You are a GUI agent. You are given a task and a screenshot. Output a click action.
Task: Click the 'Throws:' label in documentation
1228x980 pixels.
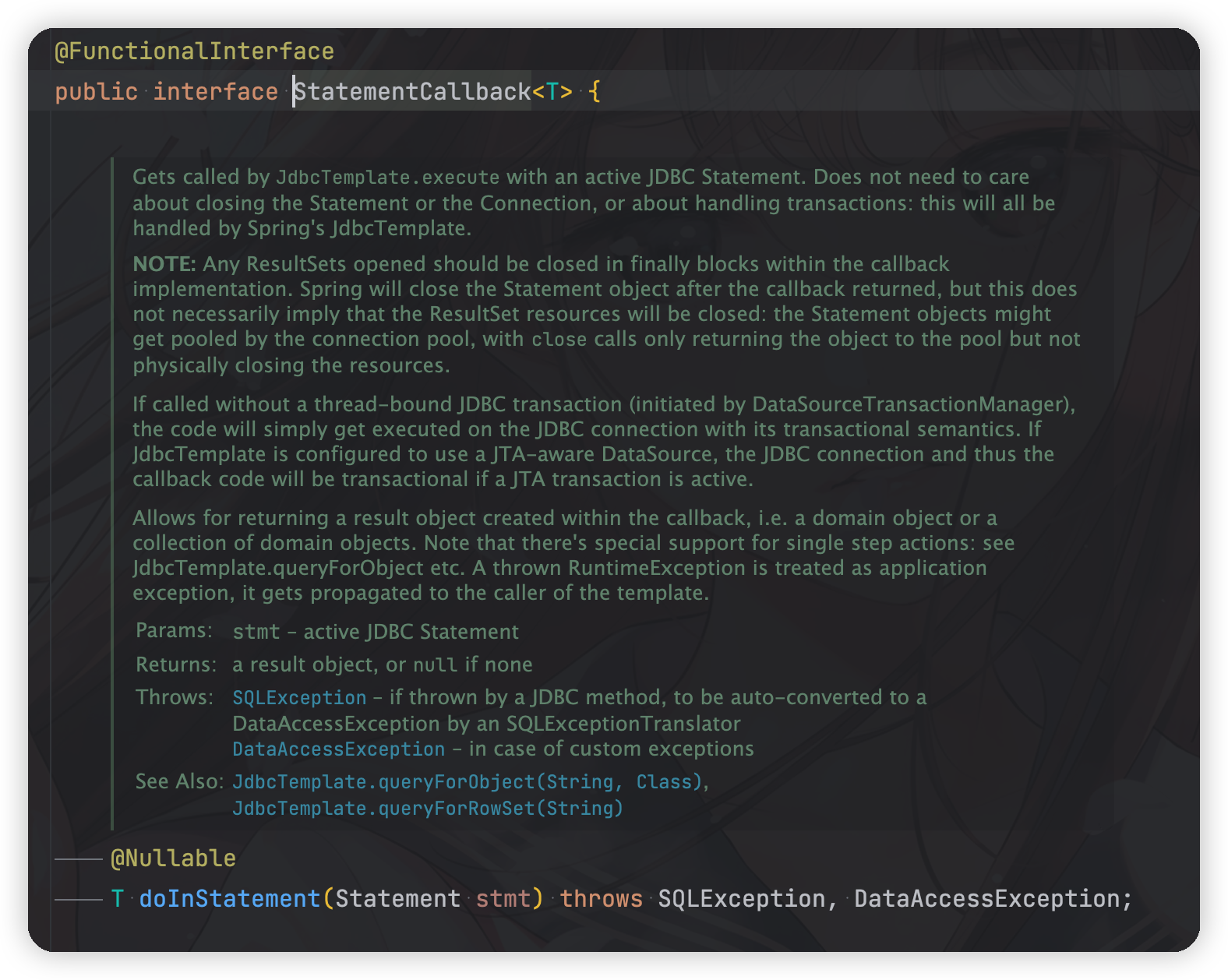(x=175, y=697)
